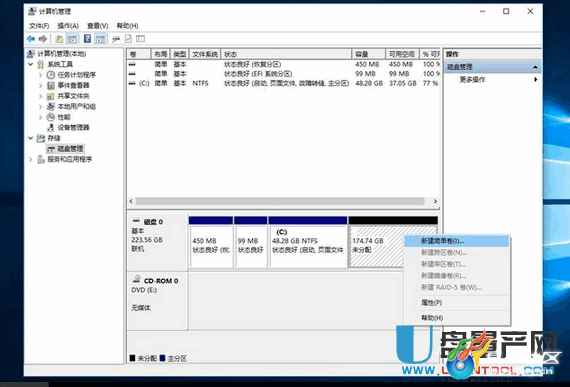Click the 卷 column header
Image resolution: width=570 pixels, height=387 pixels.
tap(139, 54)
